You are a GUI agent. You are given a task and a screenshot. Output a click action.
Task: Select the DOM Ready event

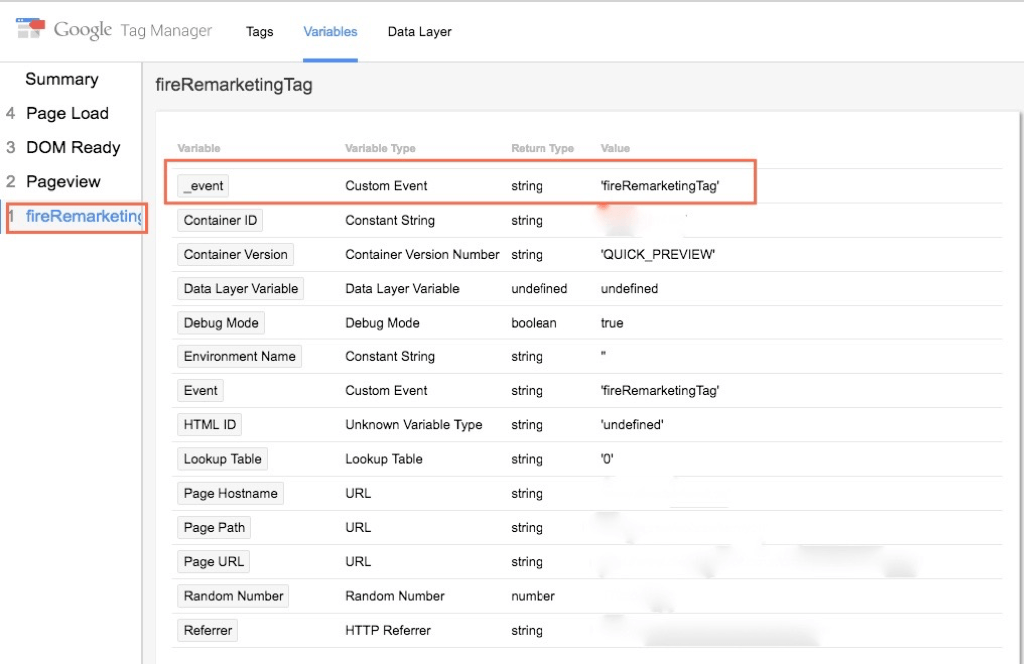[x=73, y=147]
